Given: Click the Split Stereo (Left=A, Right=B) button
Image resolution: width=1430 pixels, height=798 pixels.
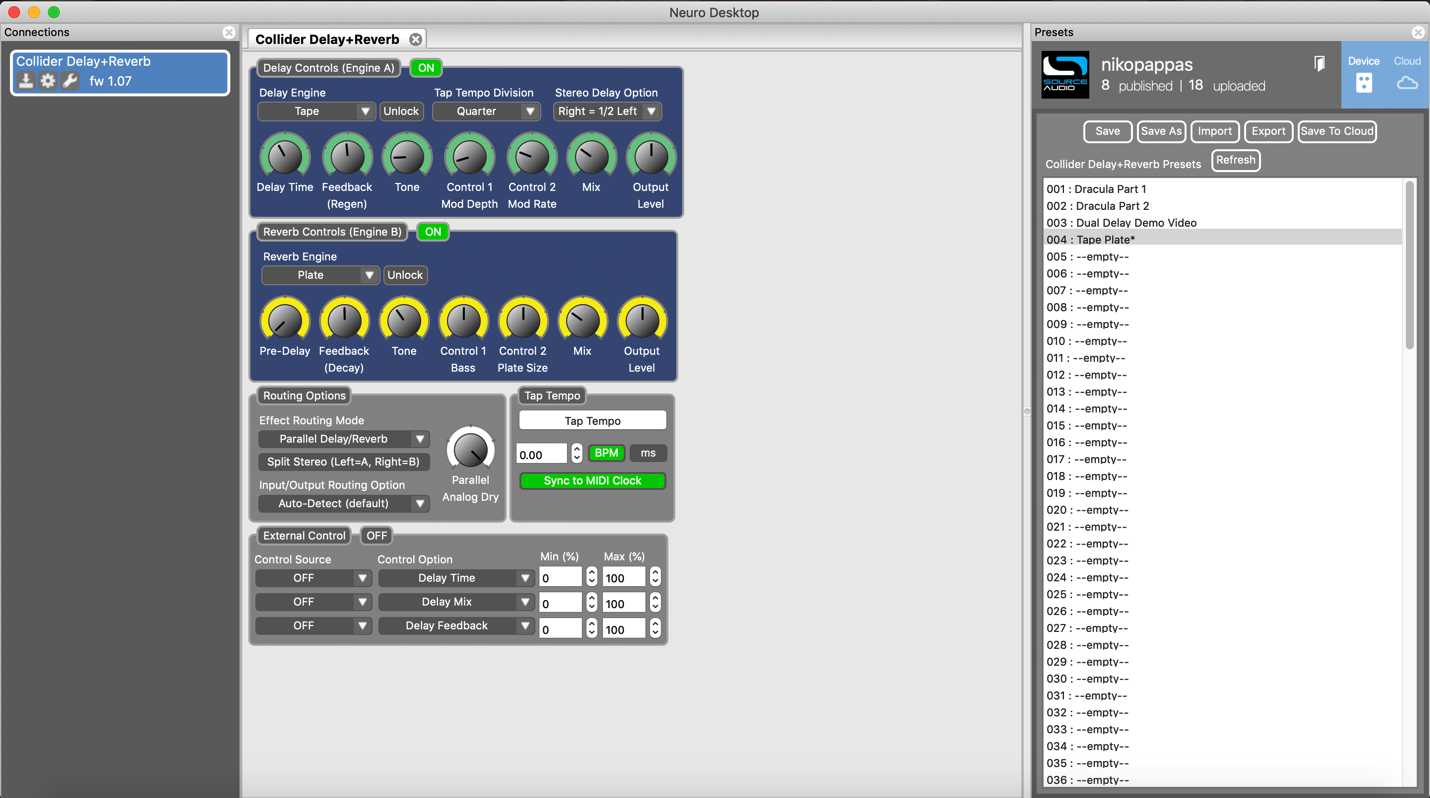Looking at the screenshot, I should [344, 462].
